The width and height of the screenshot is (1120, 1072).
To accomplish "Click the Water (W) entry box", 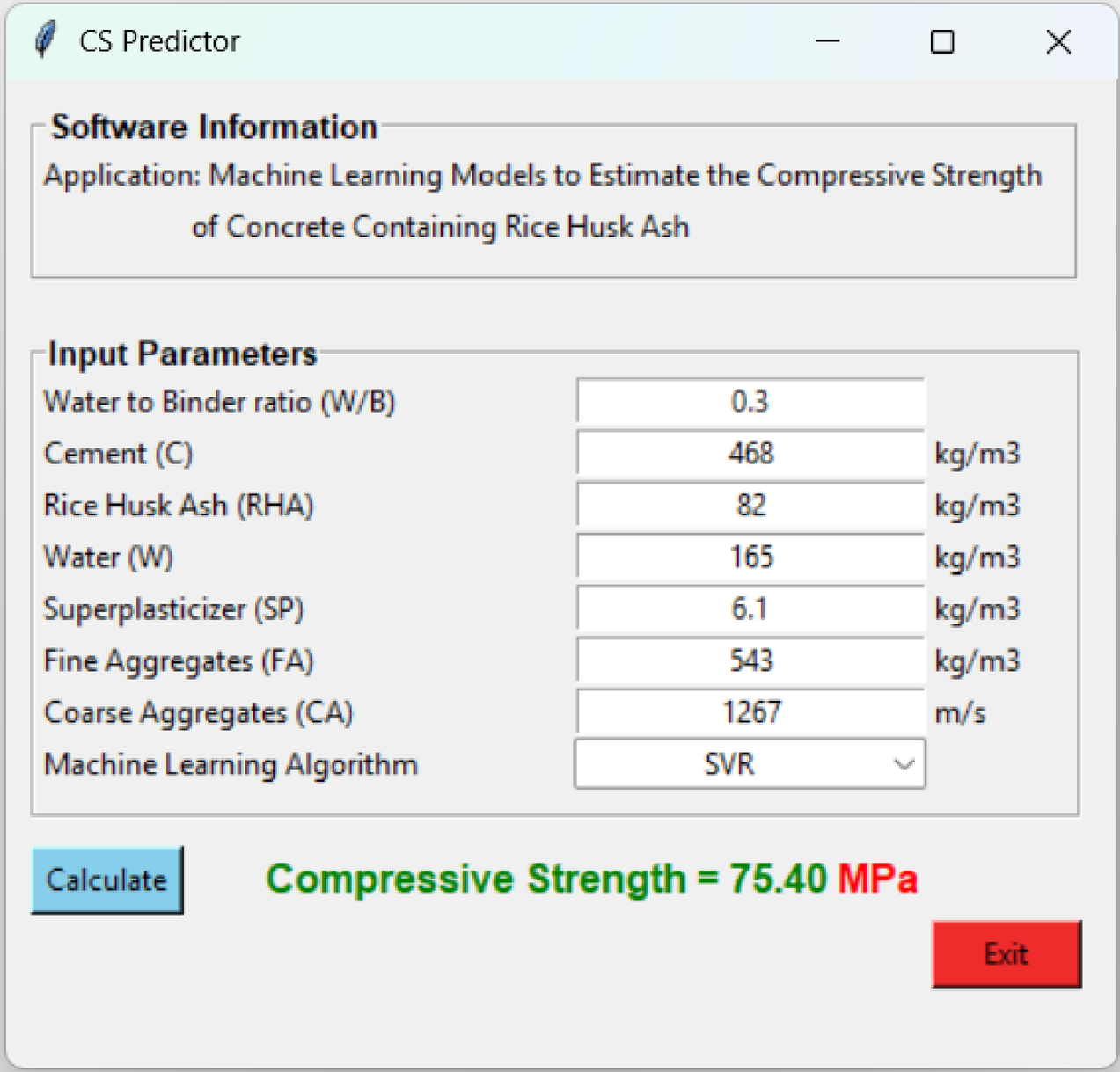I will pos(750,558).
